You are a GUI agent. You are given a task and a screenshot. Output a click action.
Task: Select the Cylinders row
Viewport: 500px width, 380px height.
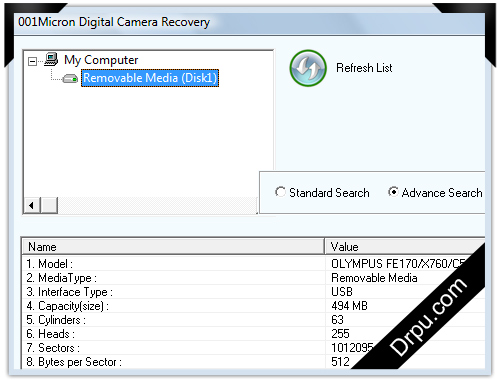click(x=253, y=320)
